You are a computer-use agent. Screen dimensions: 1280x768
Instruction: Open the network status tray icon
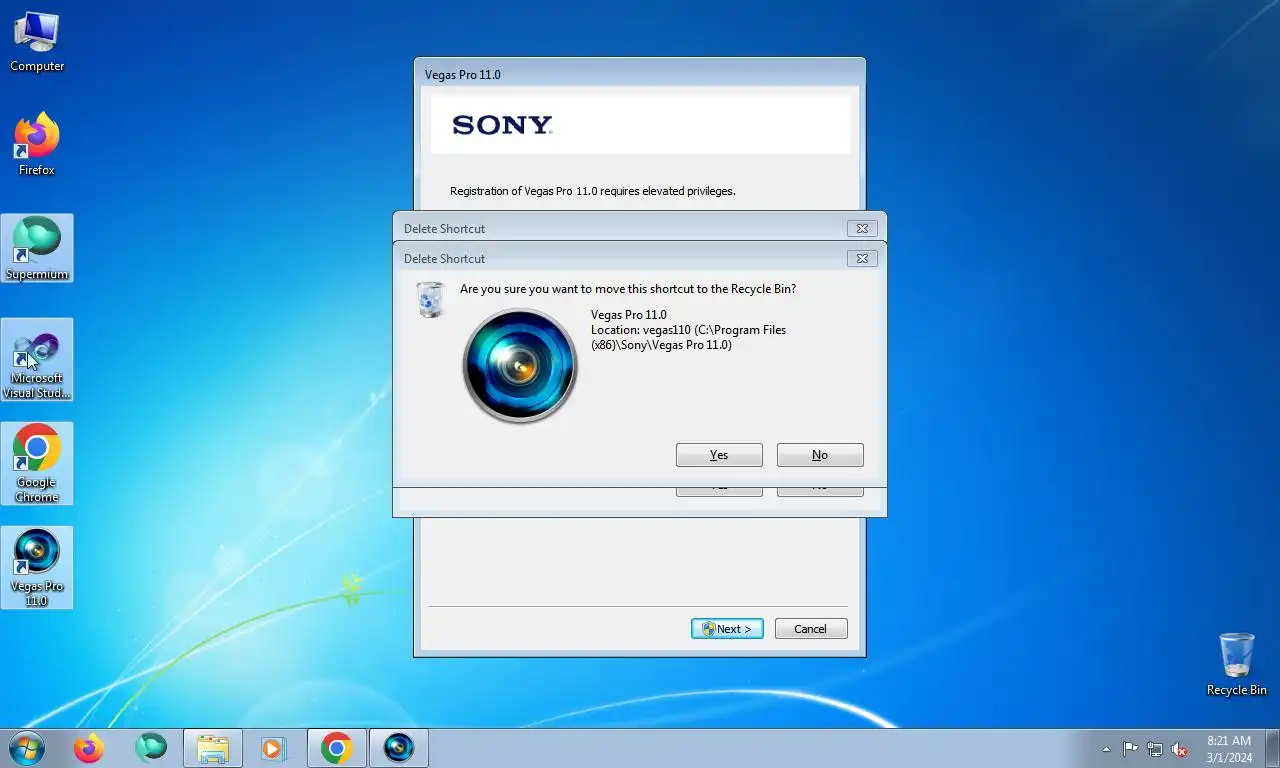(x=1155, y=749)
